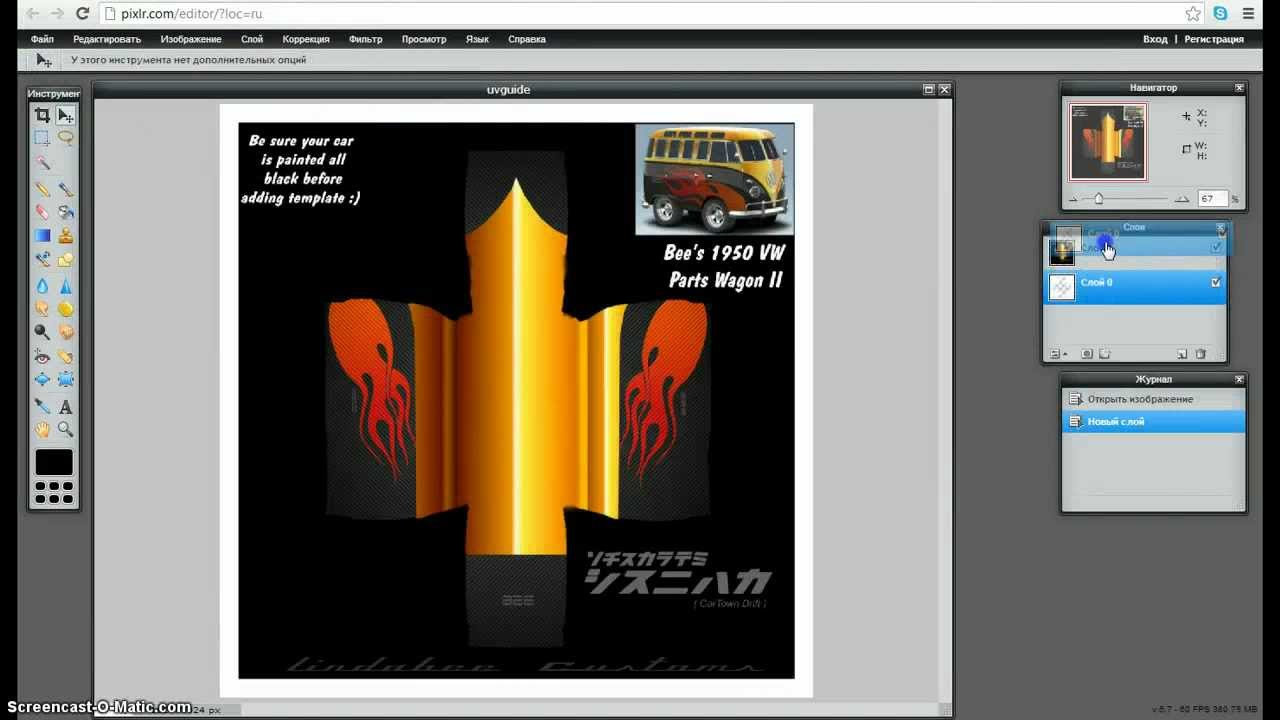Select Открыть изображение history entry
This screenshot has width=1280, height=720.
[1153, 399]
